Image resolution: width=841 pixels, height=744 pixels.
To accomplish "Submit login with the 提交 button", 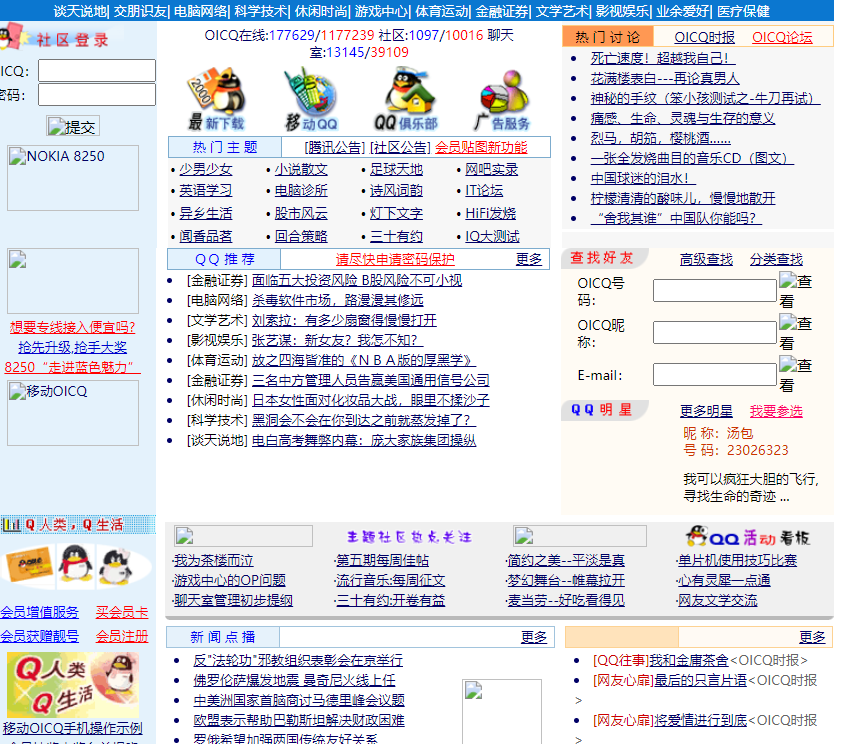I will pos(73,127).
